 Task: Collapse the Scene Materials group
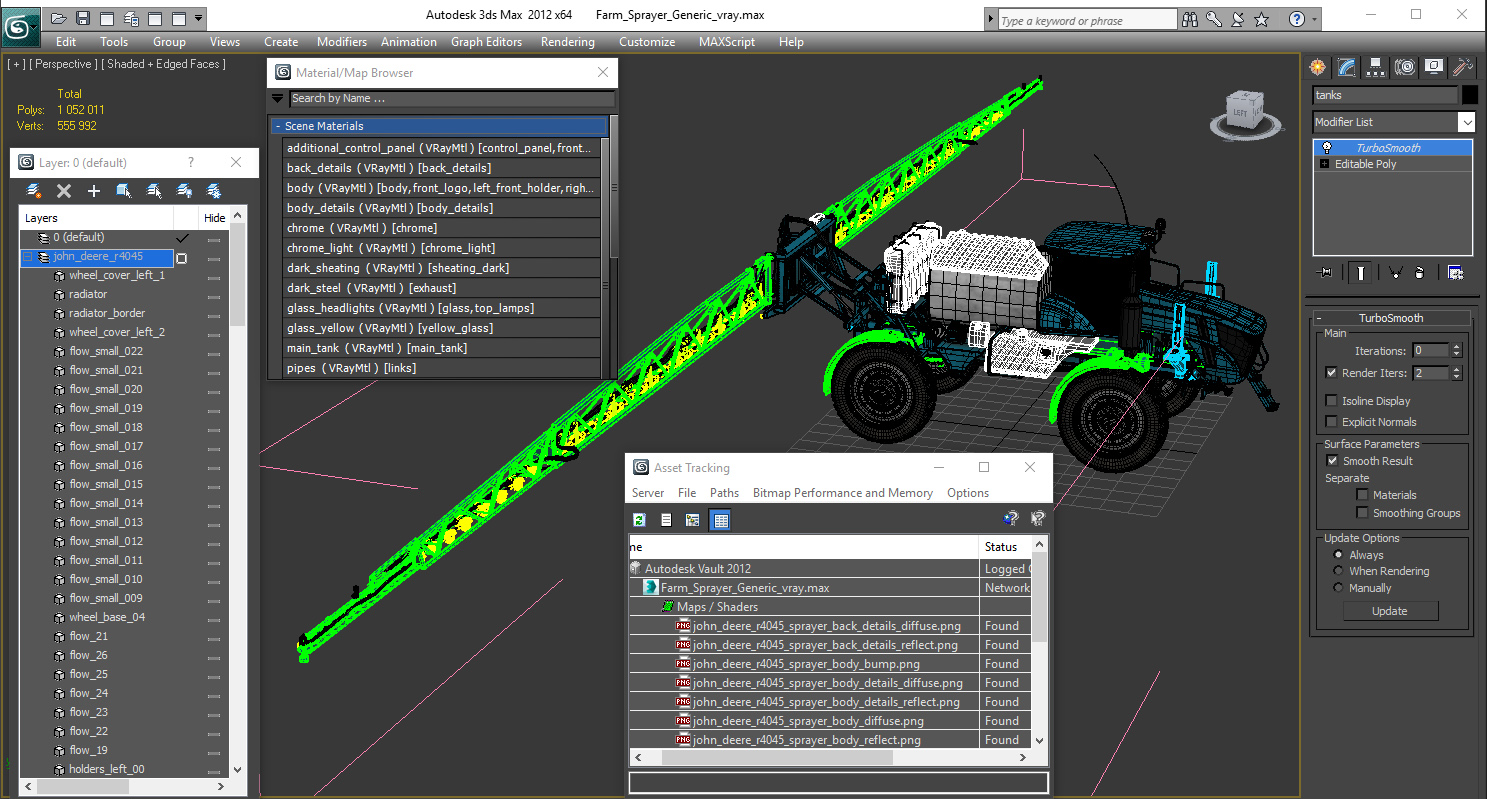pos(278,126)
